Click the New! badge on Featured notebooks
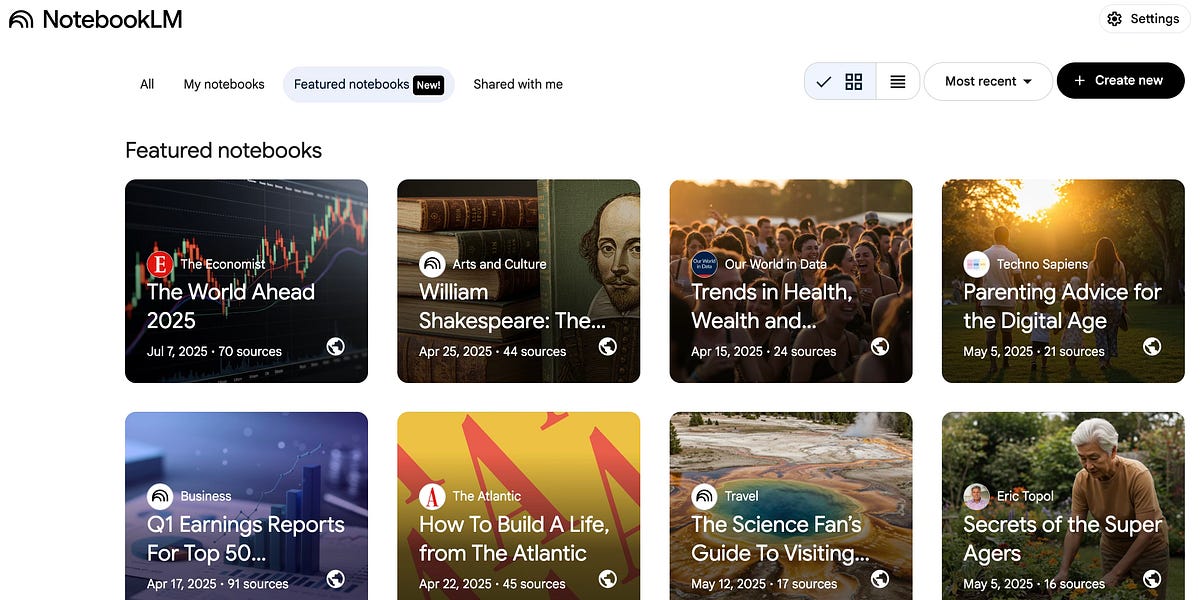Screen dimensions: 1200x600 tap(429, 85)
